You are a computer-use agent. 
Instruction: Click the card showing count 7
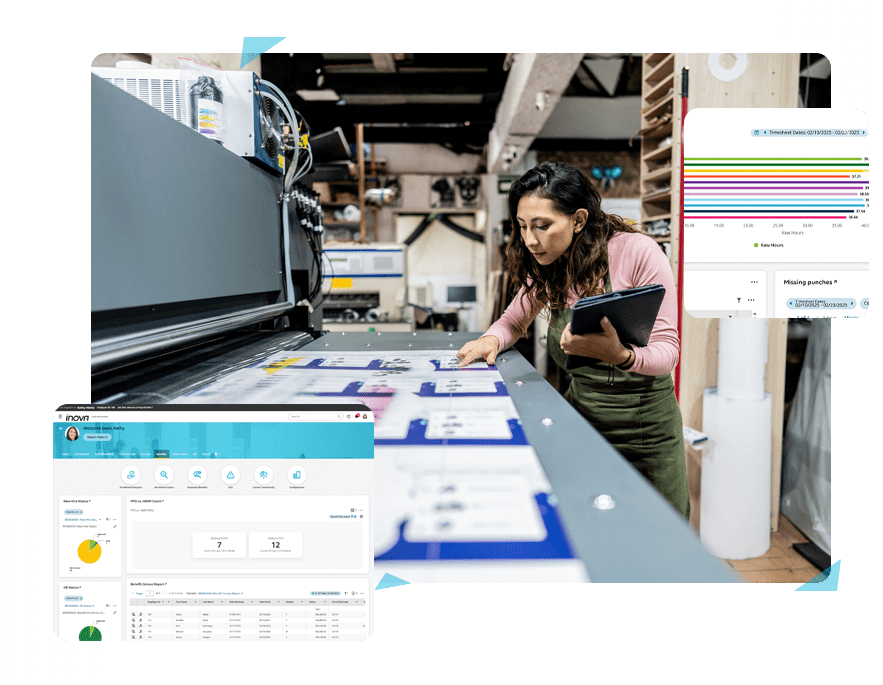[219, 545]
